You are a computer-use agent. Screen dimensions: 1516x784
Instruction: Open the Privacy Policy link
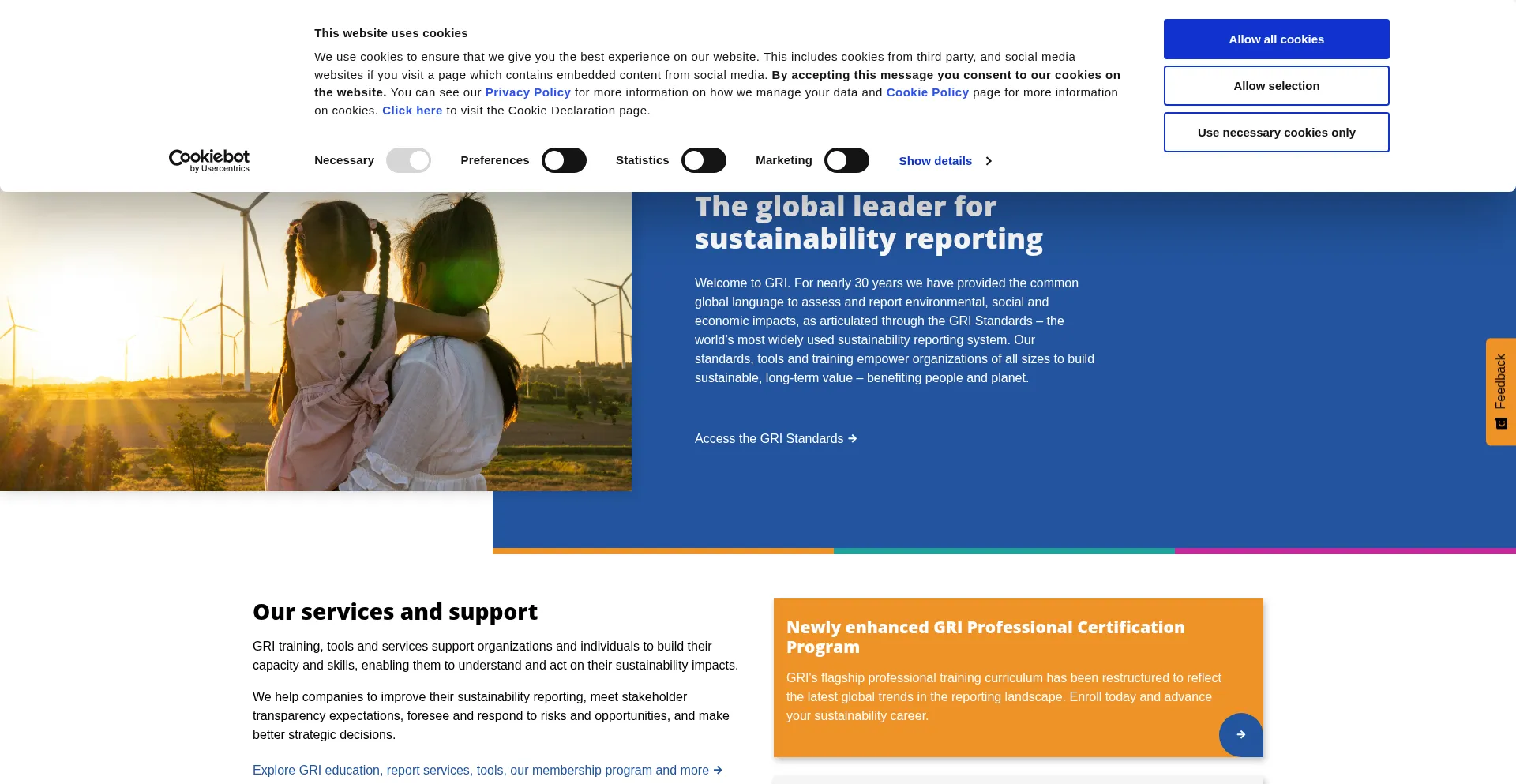point(527,92)
